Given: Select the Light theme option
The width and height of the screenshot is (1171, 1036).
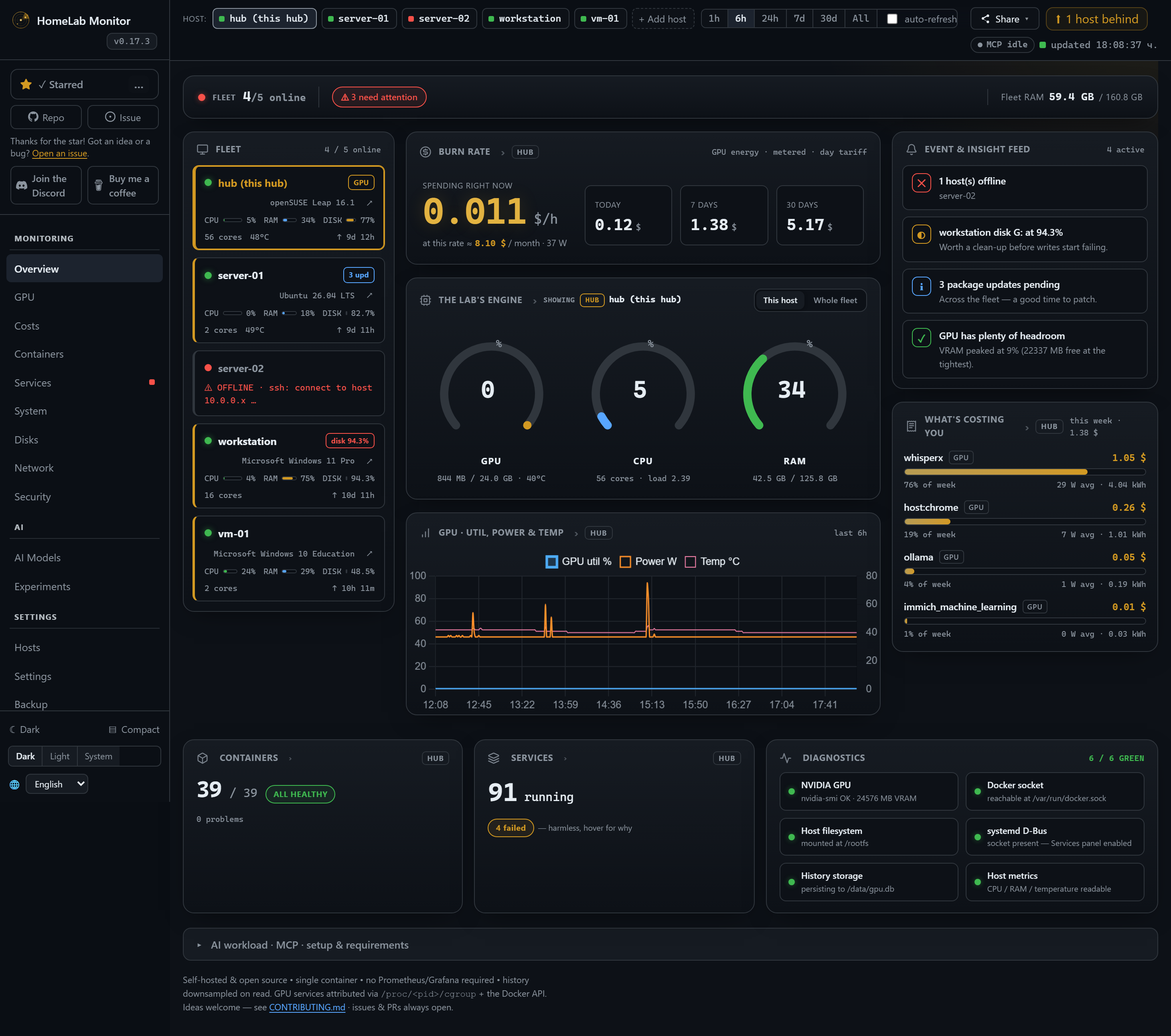Looking at the screenshot, I should (60, 757).
